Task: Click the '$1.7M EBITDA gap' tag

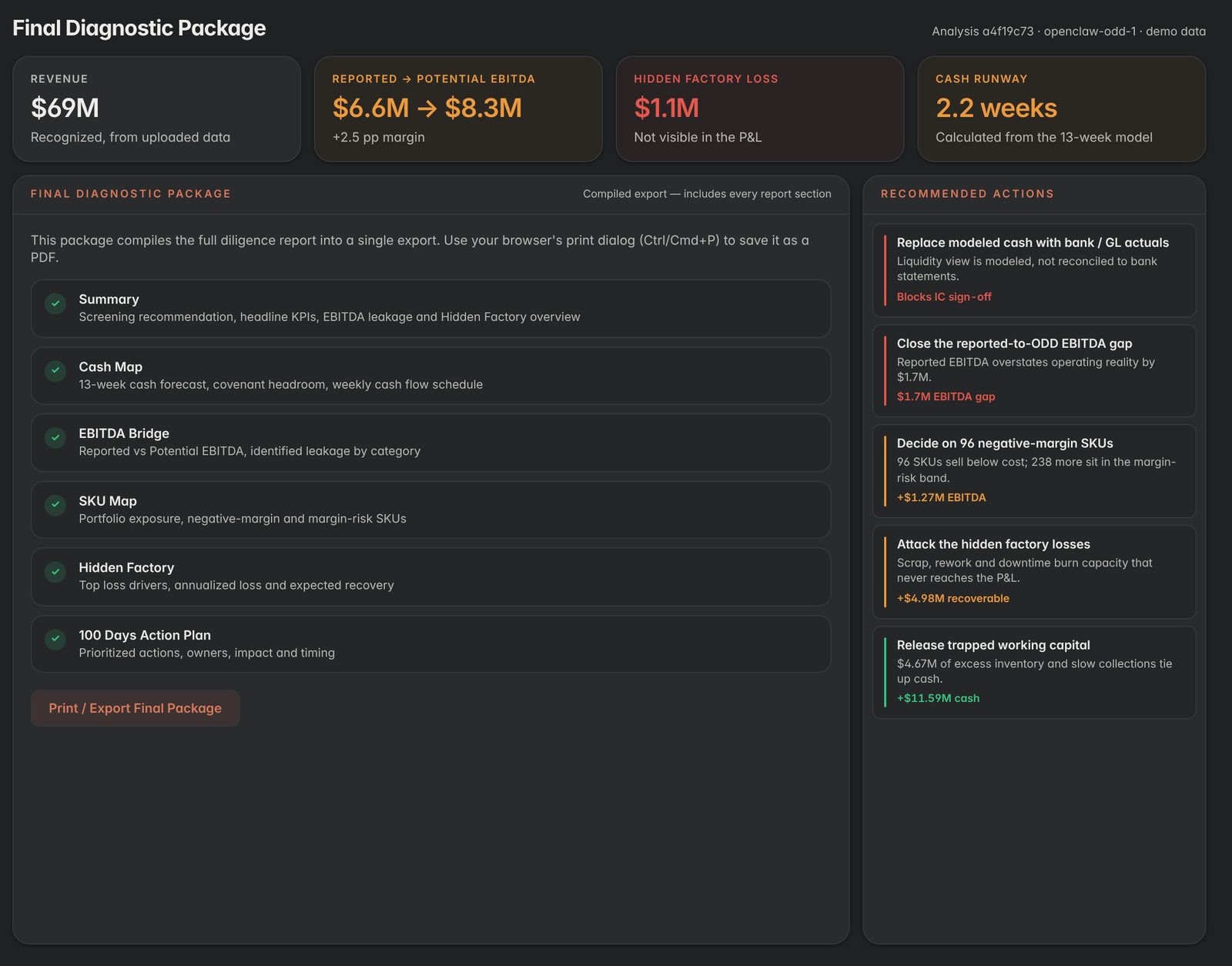Action: [x=946, y=397]
